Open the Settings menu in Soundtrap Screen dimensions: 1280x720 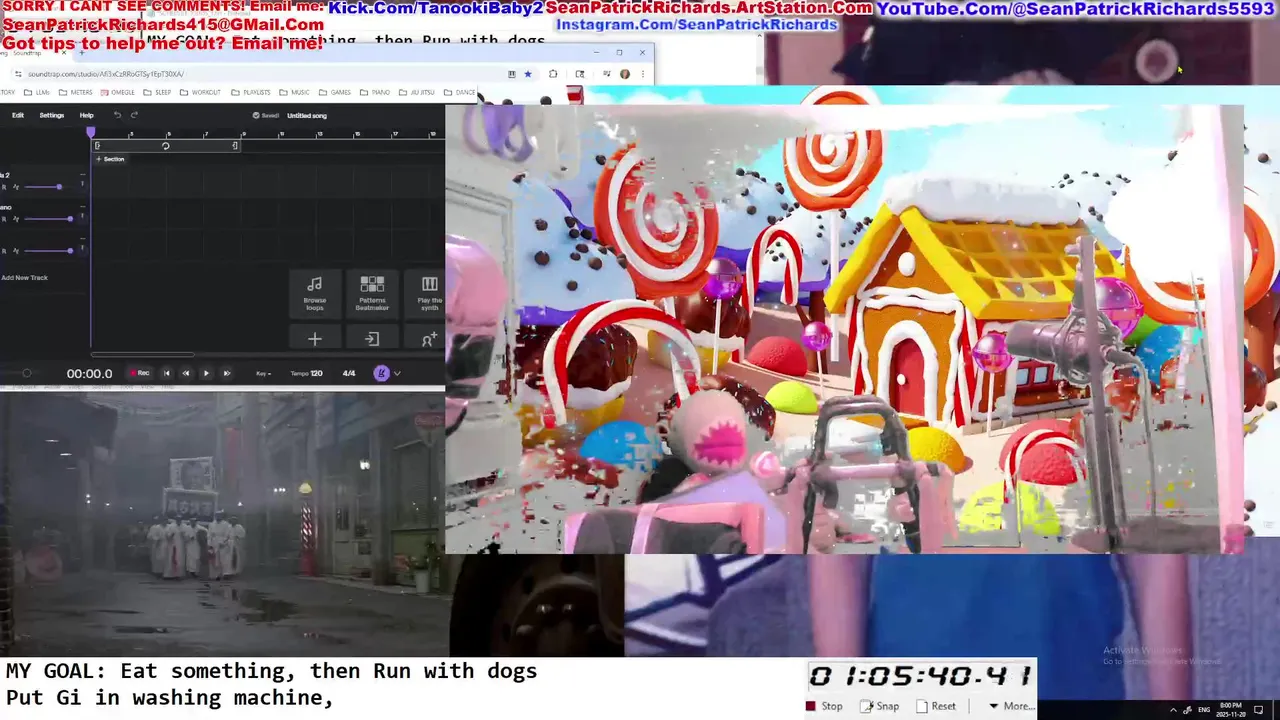tap(52, 115)
